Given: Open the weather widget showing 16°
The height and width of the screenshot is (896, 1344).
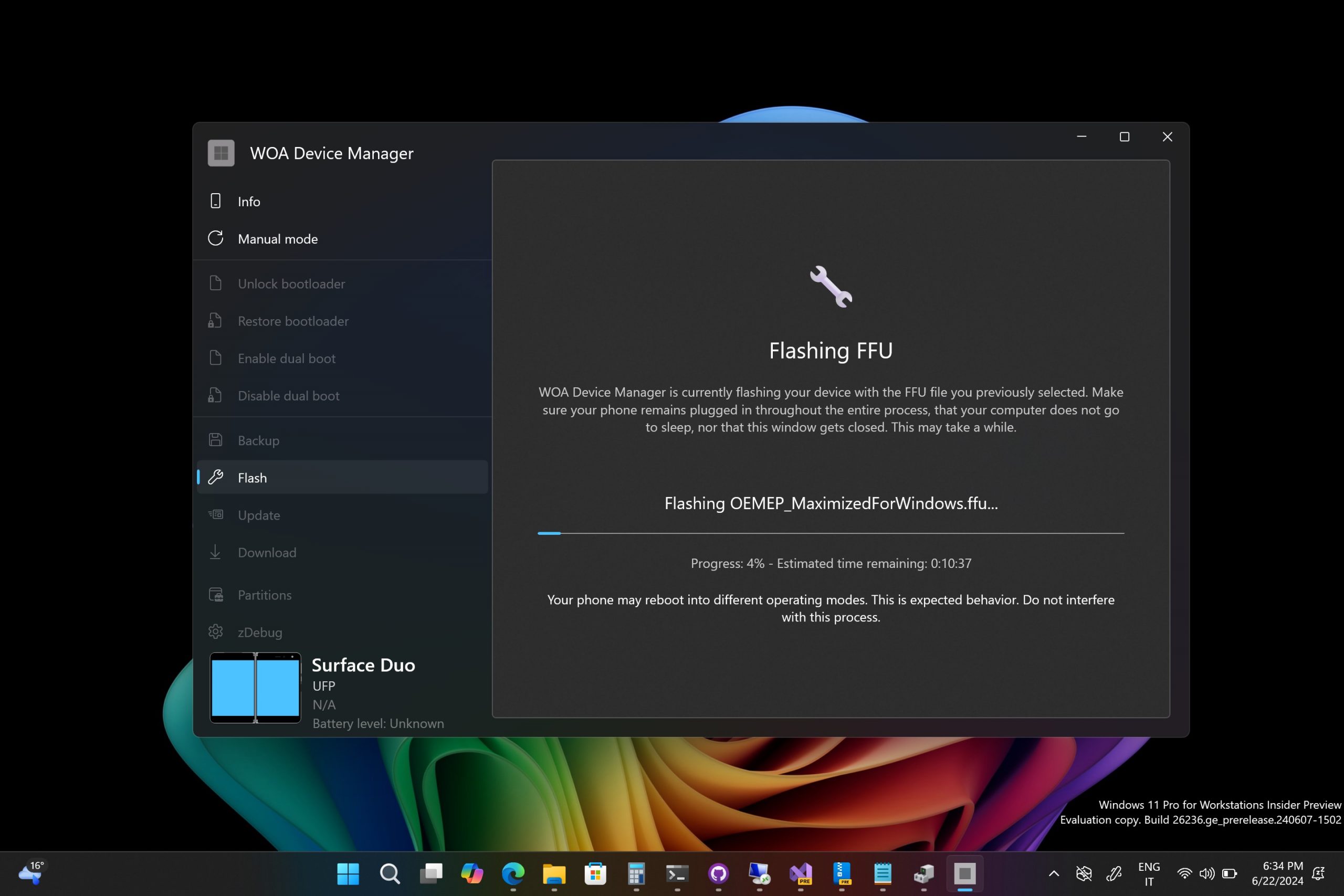Looking at the screenshot, I should coord(31,873).
